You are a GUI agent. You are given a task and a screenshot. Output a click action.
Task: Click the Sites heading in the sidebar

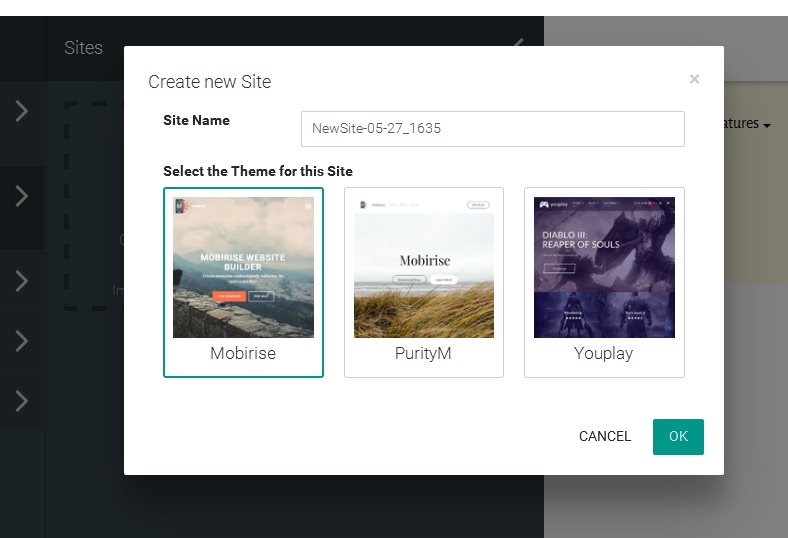click(83, 48)
